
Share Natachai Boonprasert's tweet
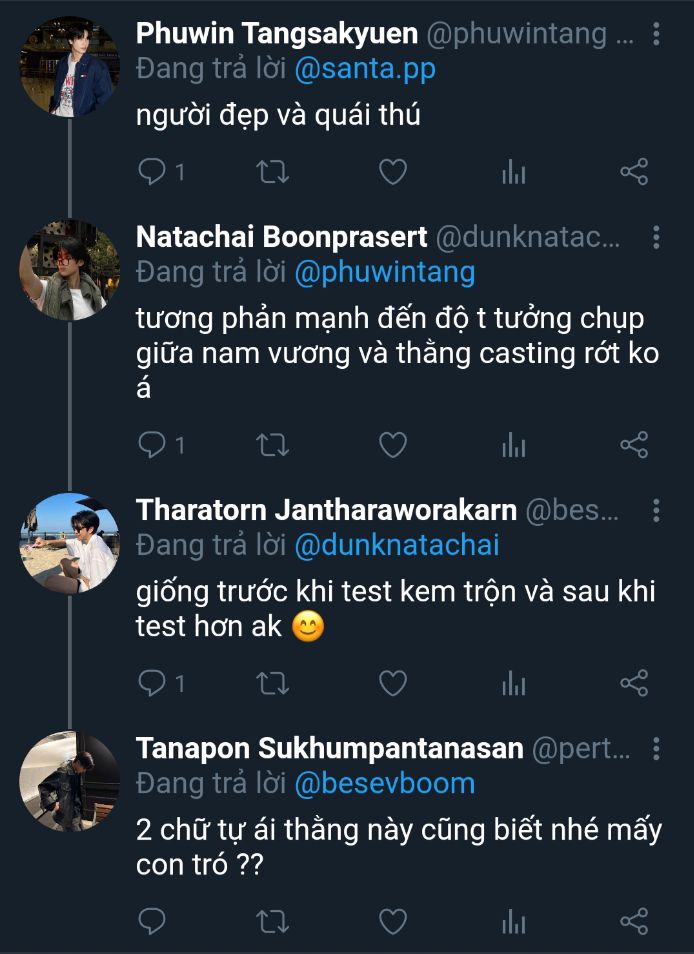tap(634, 444)
